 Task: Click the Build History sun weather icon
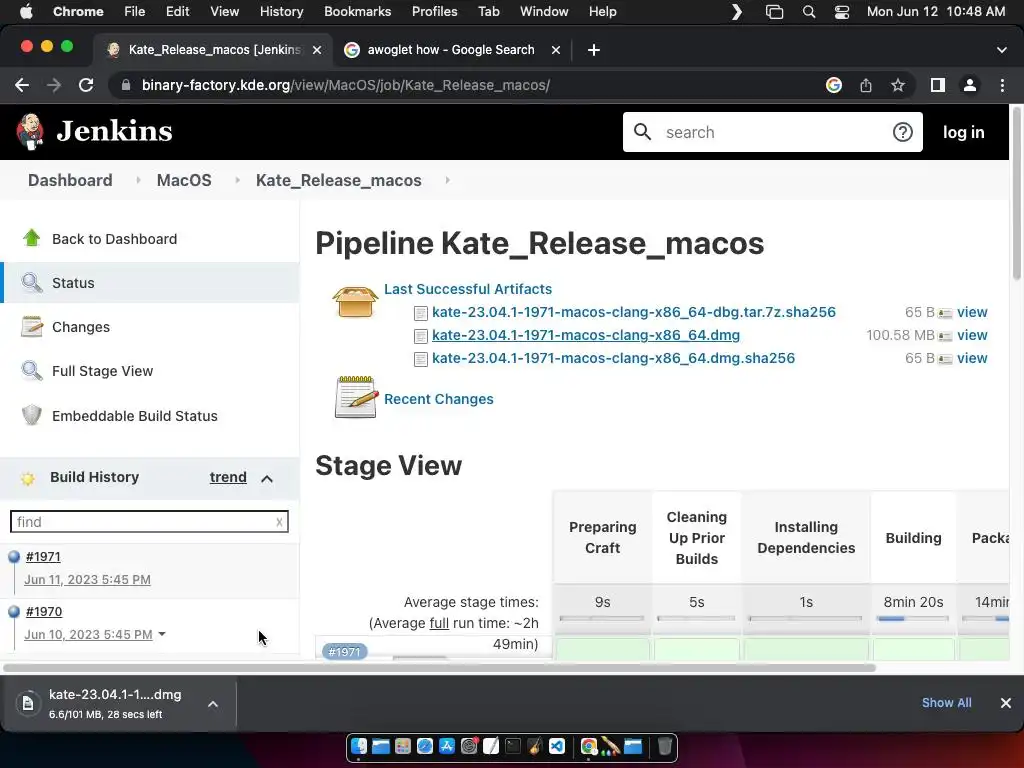point(27,478)
